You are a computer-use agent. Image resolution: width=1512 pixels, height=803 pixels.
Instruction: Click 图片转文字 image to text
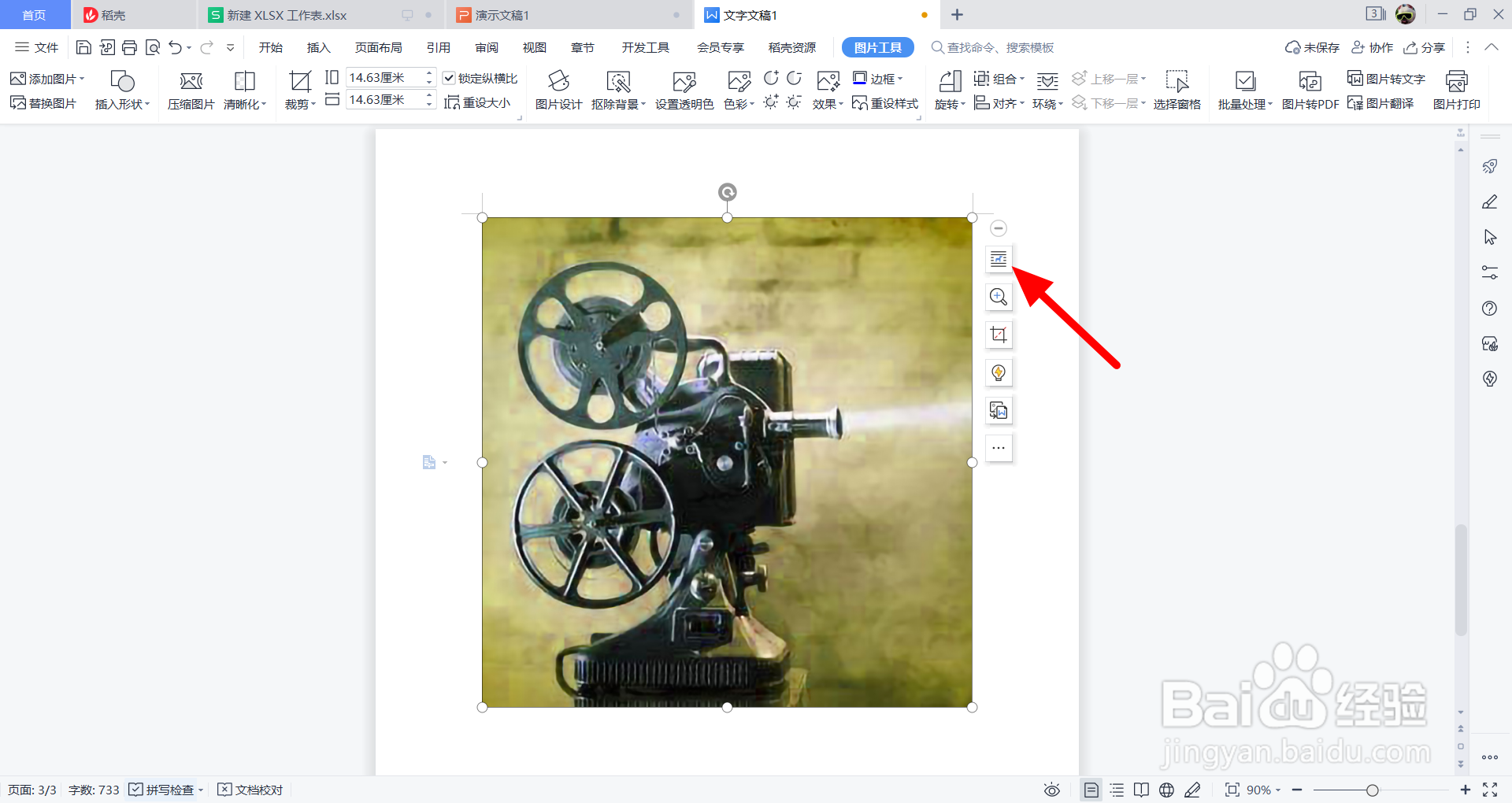[1386, 79]
